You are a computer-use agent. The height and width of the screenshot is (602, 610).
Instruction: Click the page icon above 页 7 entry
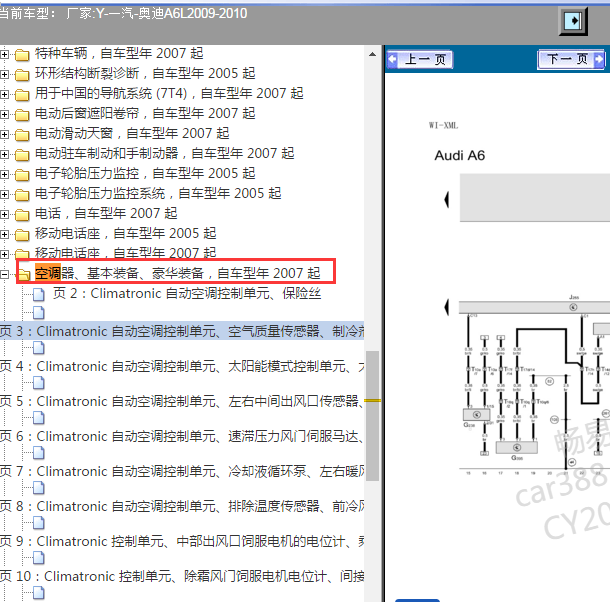[x=39, y=453]
